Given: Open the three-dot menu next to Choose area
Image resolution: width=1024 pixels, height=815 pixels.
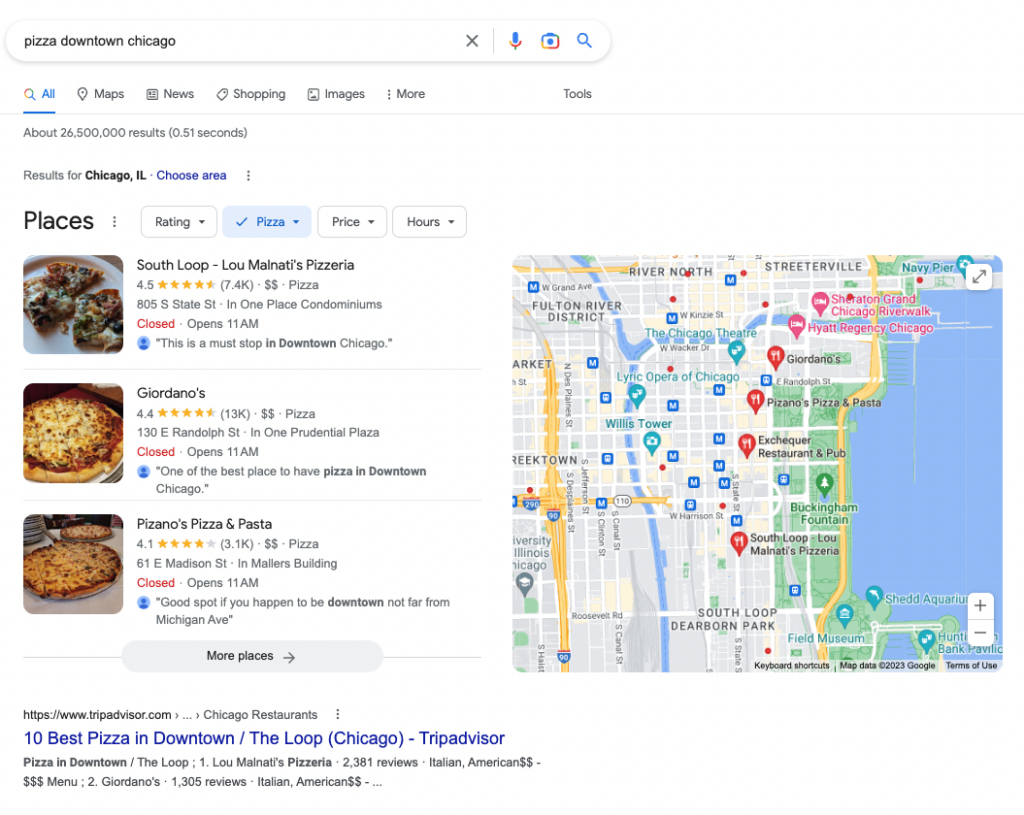Looking at the screenshot, I should click(248, 176).
